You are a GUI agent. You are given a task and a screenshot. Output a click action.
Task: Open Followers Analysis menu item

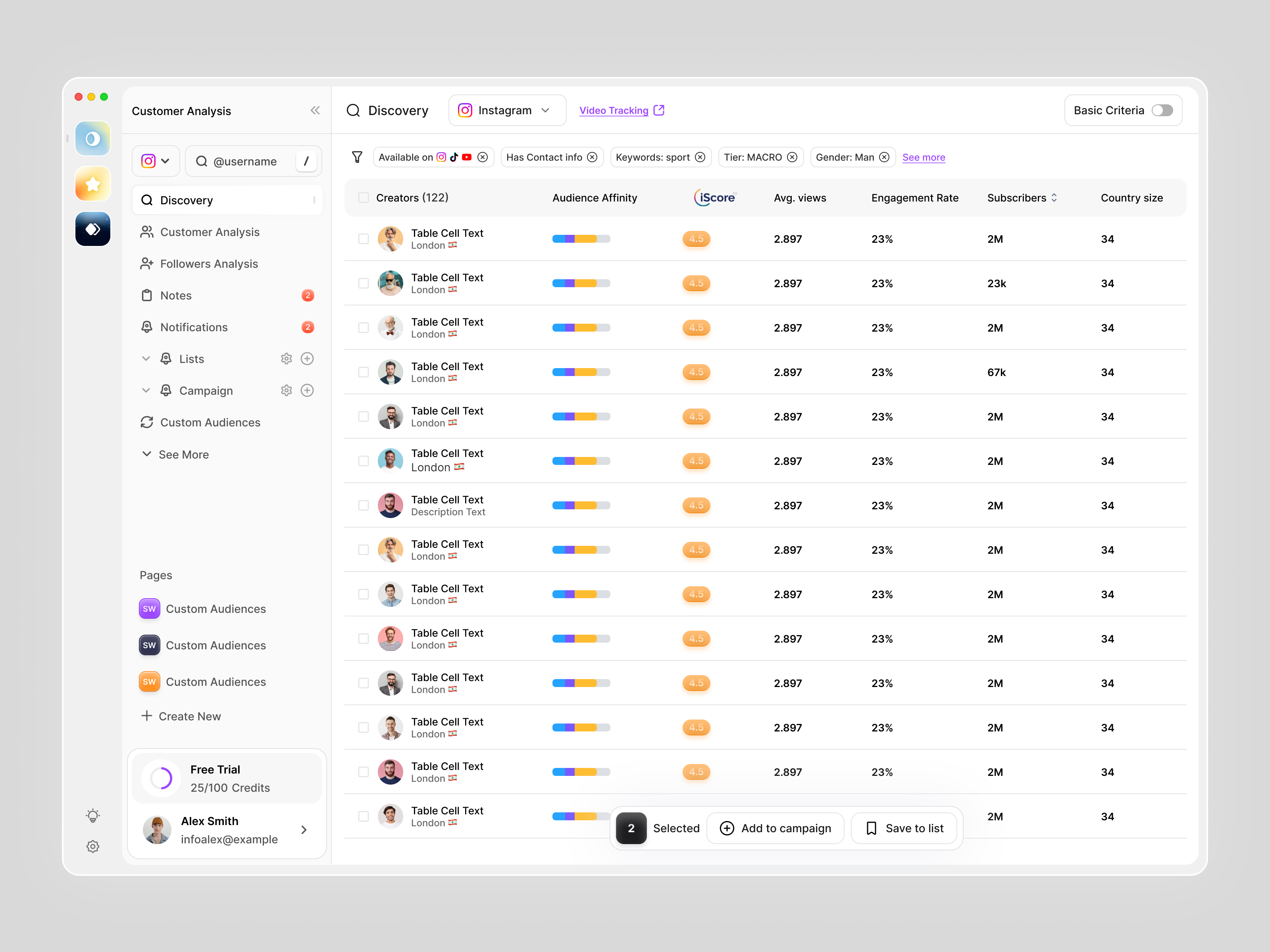(x=209, y=264)
